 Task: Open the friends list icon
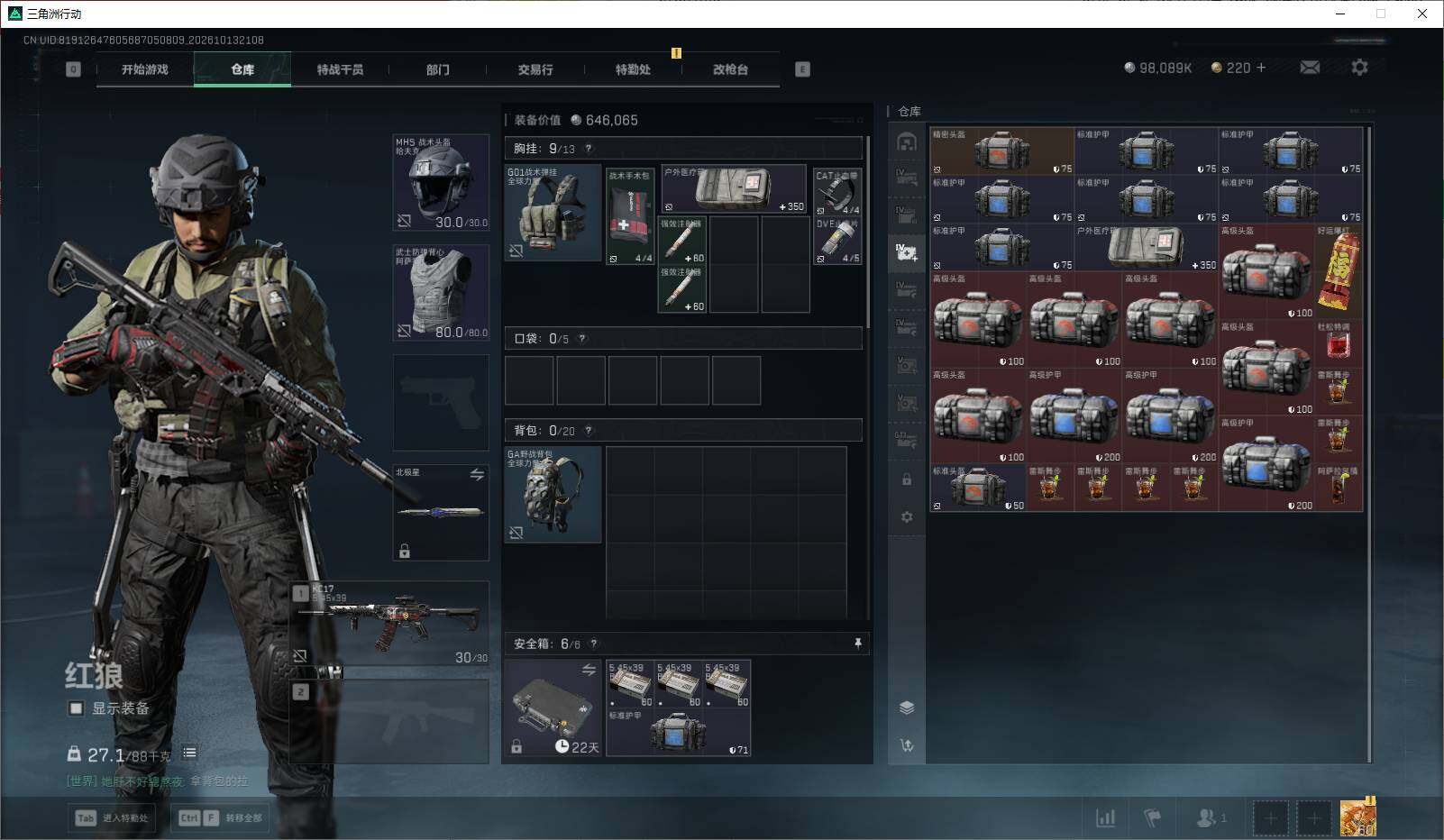click(1211, 817)
